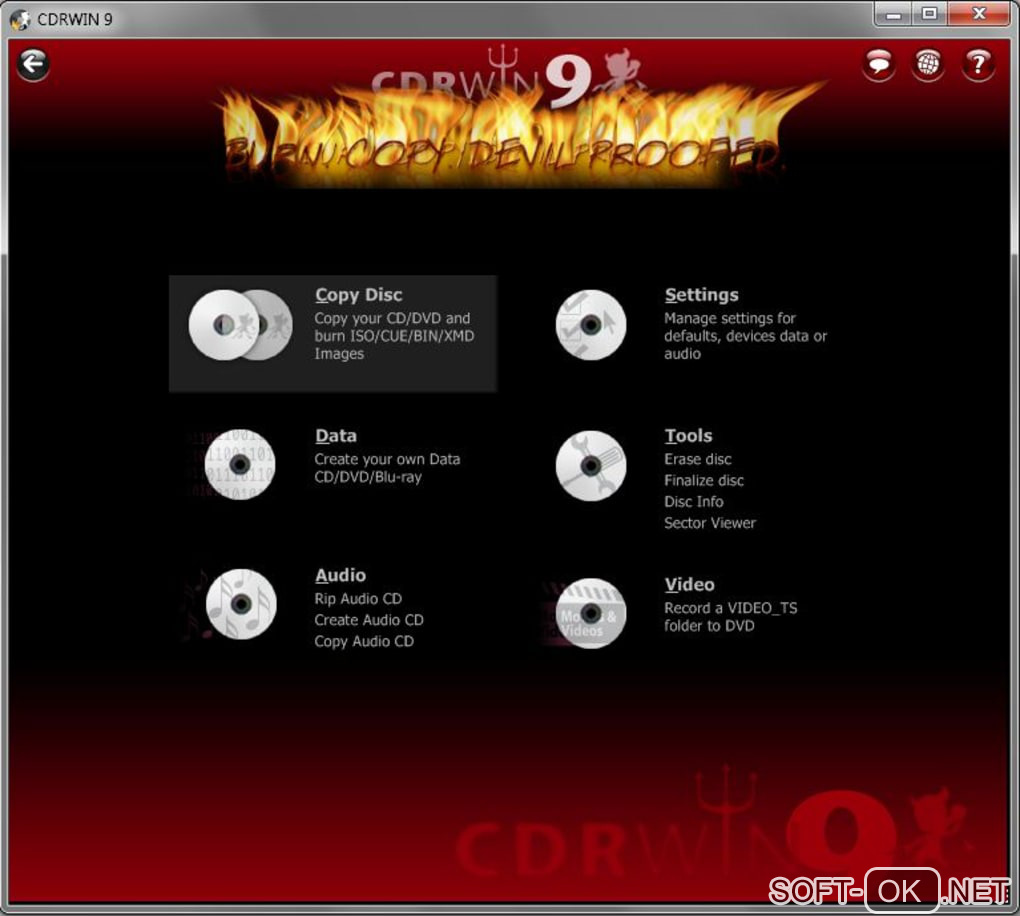Select Disc Info under Tools

click(693, 502)
